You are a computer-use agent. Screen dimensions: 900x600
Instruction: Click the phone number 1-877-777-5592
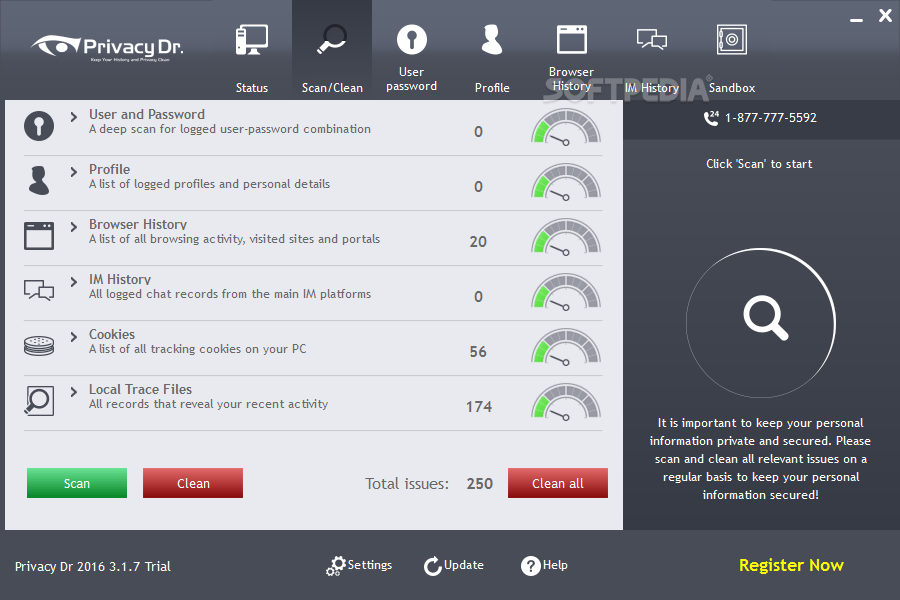[770, 118]
